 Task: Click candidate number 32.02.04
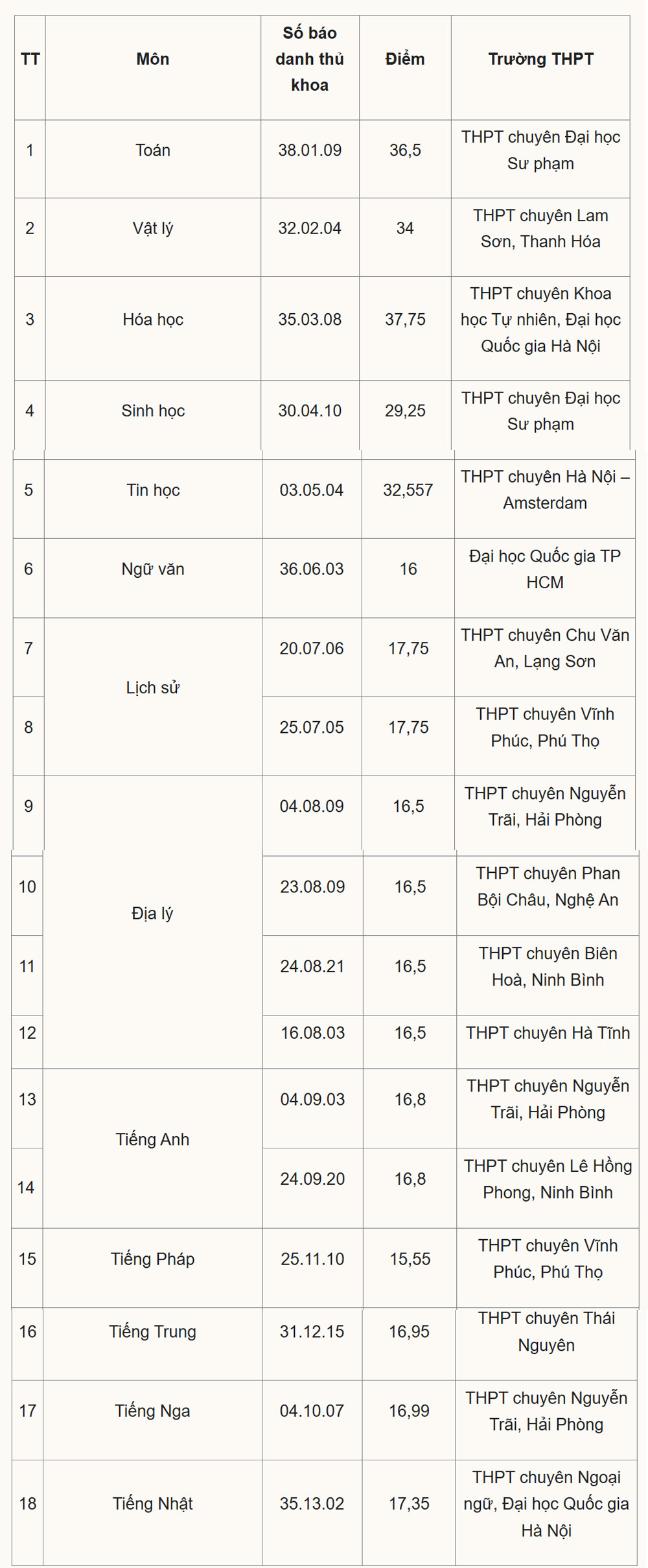coord(310,228)
